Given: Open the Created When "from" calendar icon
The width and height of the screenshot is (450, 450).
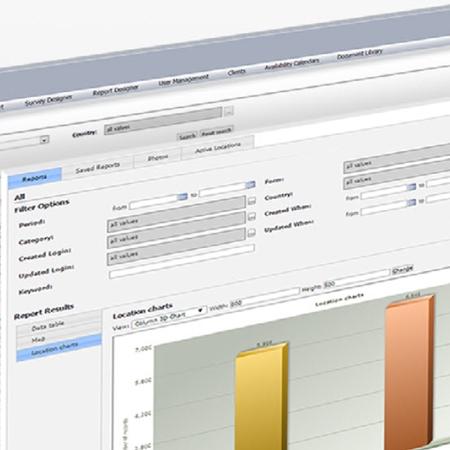Looking at the screenshot, I should (x=411, y=187).
